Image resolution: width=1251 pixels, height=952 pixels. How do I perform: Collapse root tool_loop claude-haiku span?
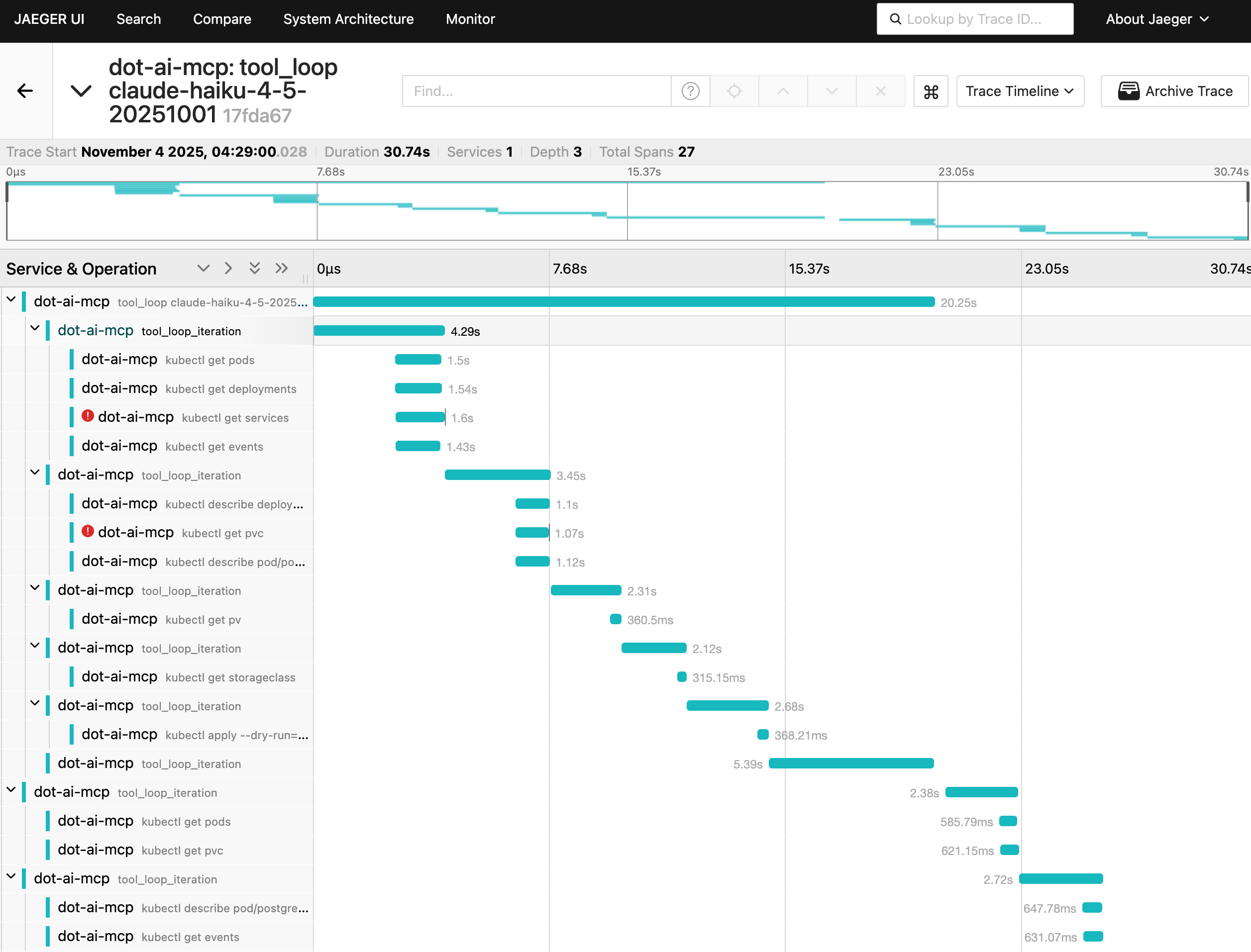click(x=11, y=300)
